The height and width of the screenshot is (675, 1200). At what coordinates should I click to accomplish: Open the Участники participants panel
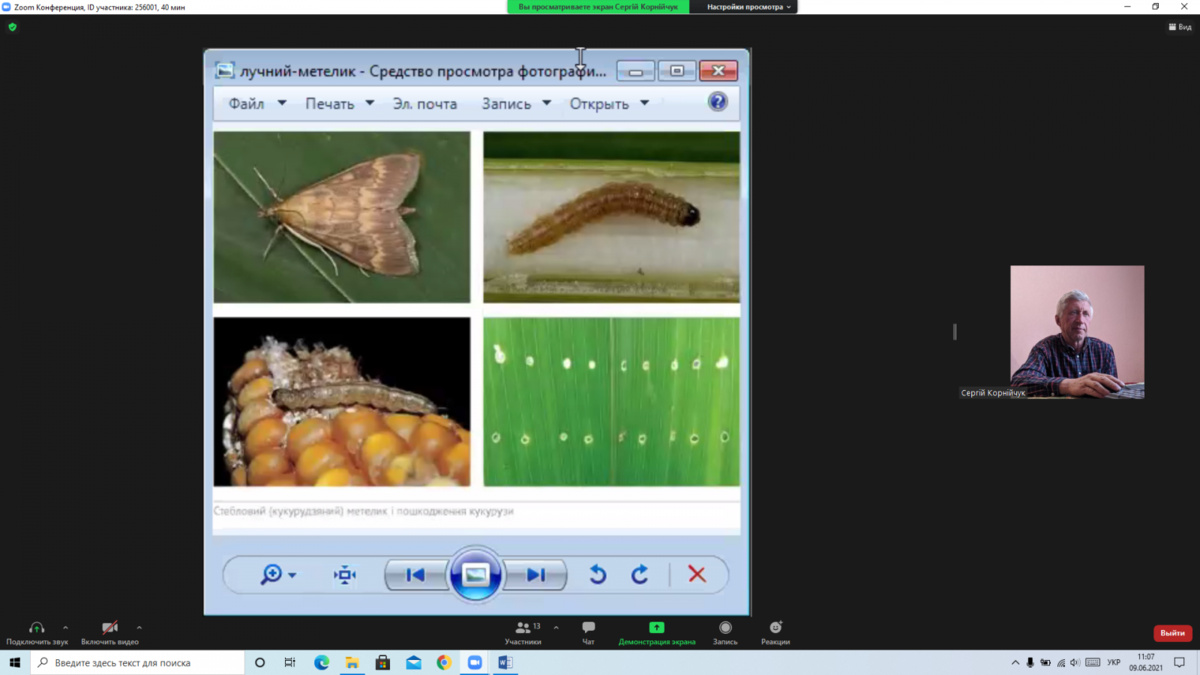[523, 634]
